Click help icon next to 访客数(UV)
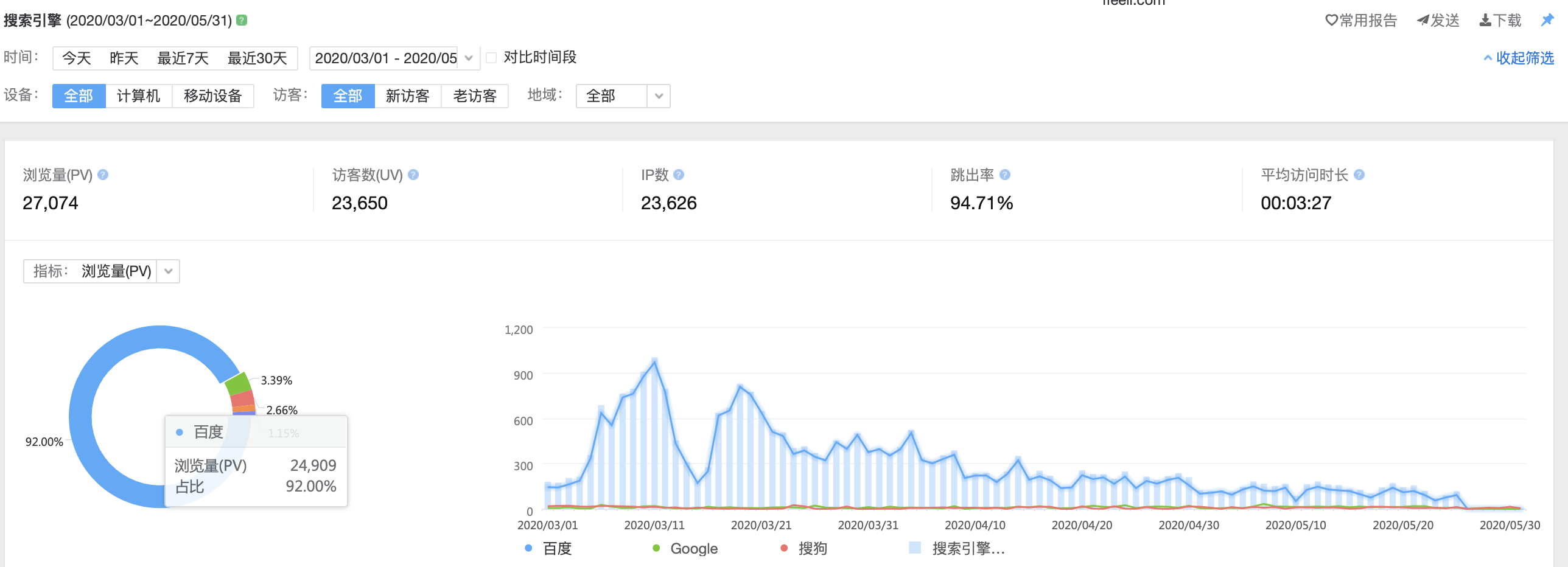 413,175
